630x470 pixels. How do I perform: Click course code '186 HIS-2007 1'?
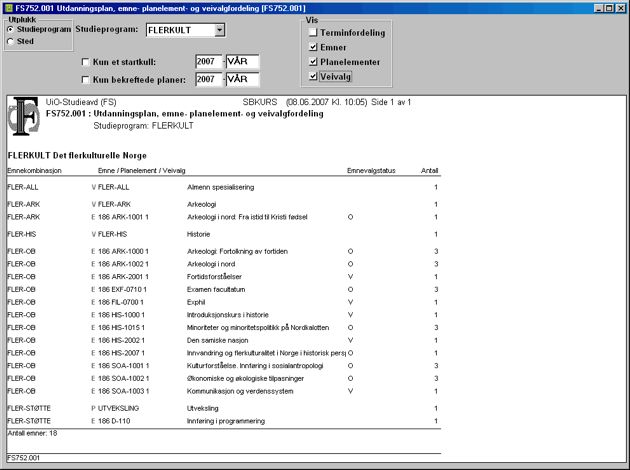point(121,353)
